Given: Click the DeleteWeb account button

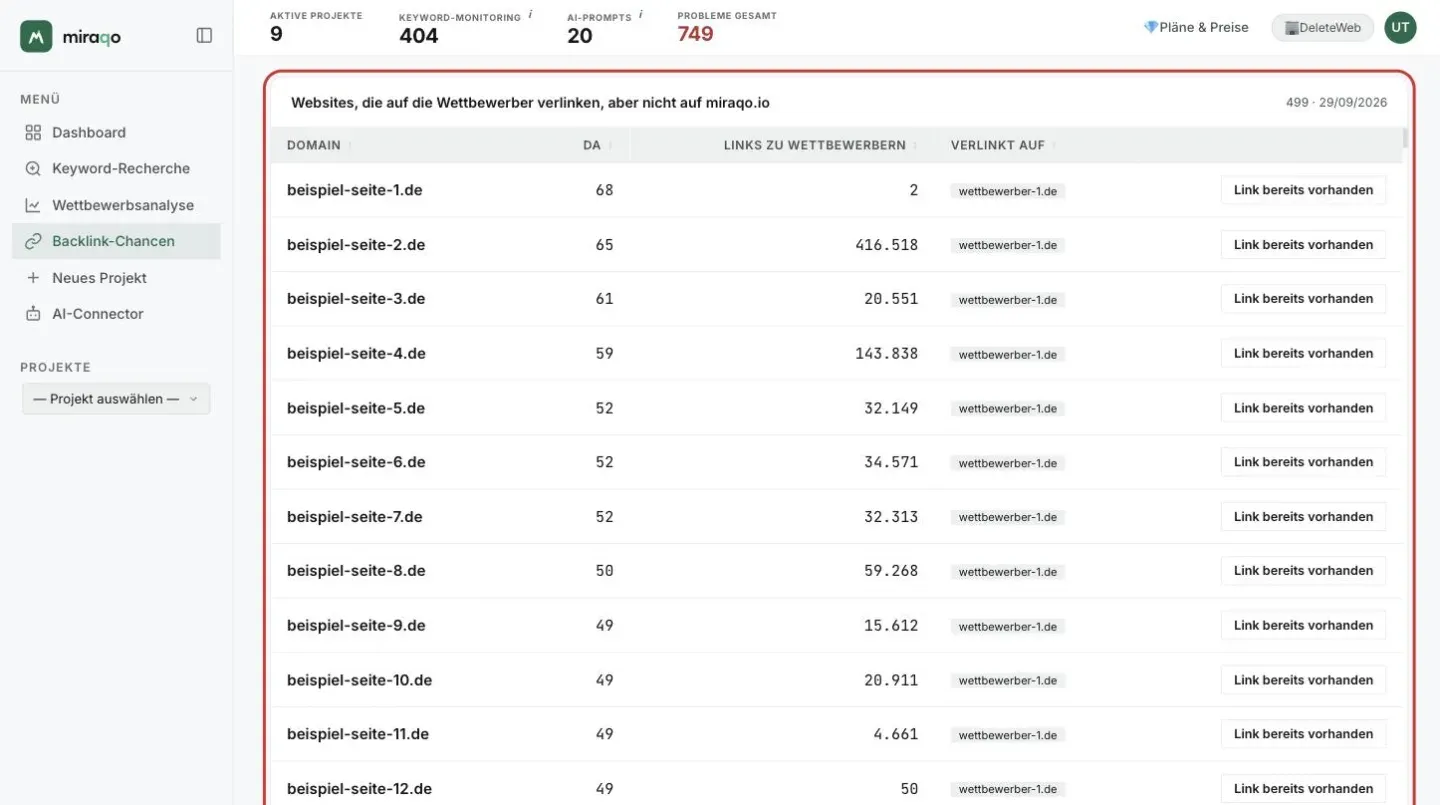Looking at the screenshot, I should (x=1322, y=27).
